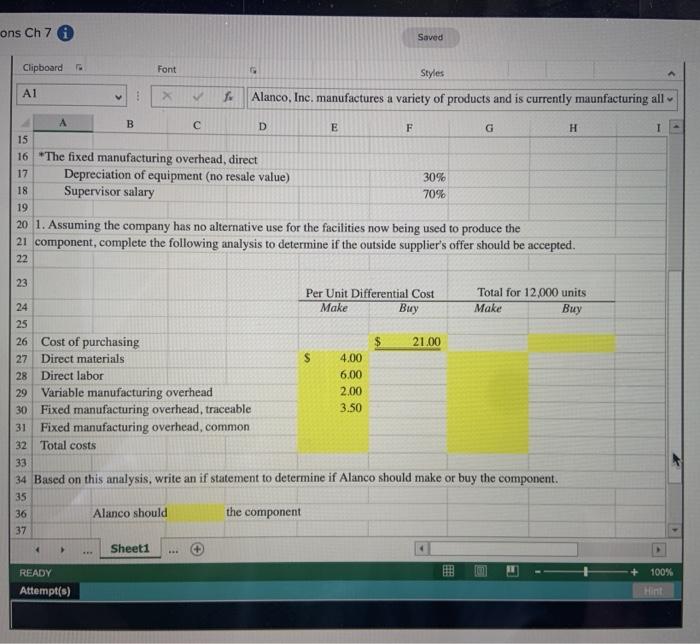Click the Attempt(s) label
700x644 pixels.
point(45,591)
